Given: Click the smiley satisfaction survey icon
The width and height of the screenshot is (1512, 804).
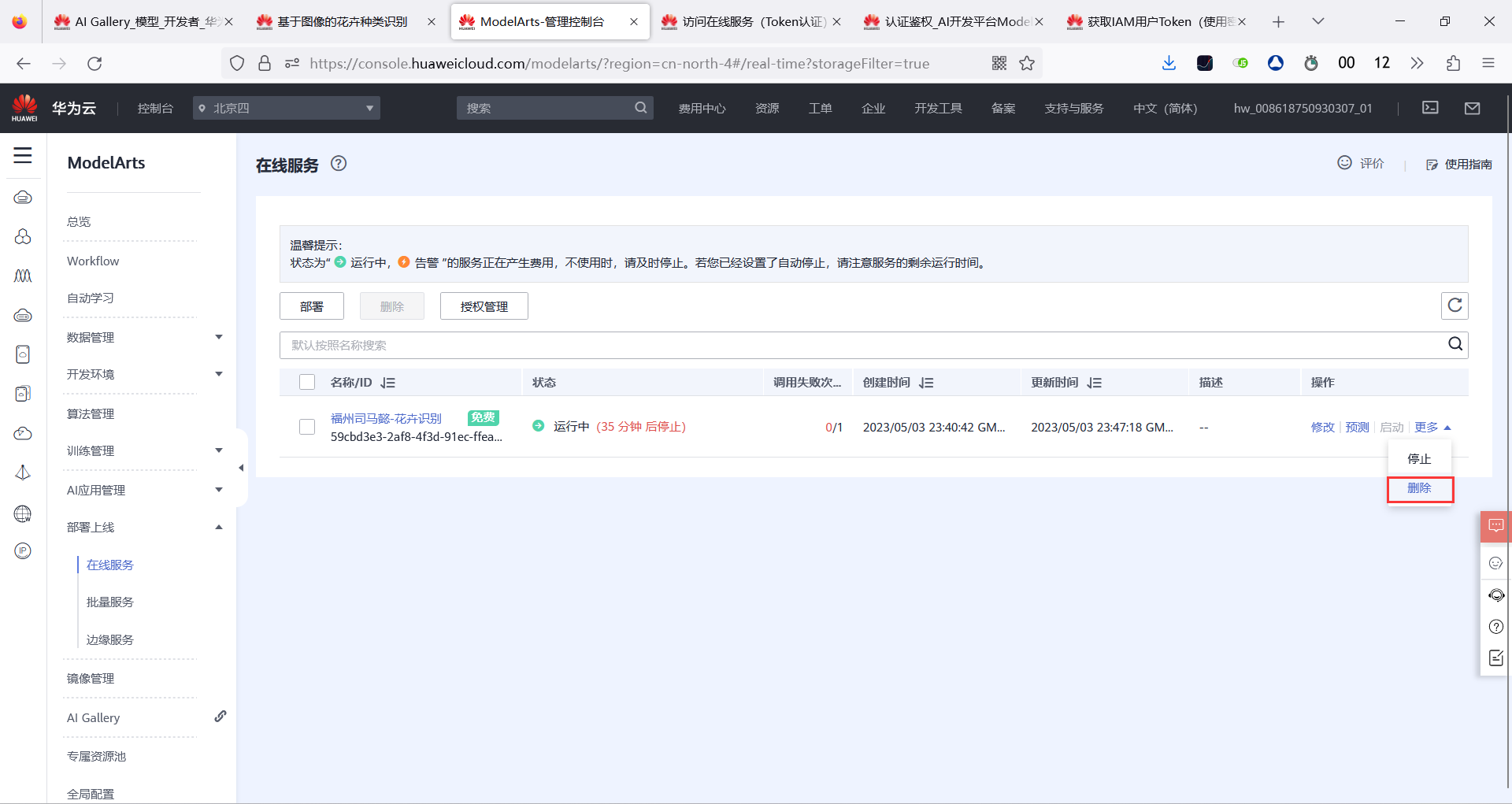Looking at the screenshot, I should click(x=1495, y=562).
